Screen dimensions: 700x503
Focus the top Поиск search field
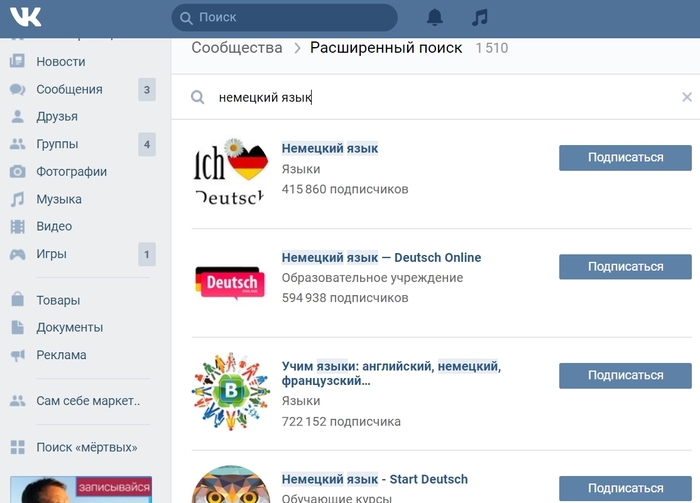coord(284,17)
